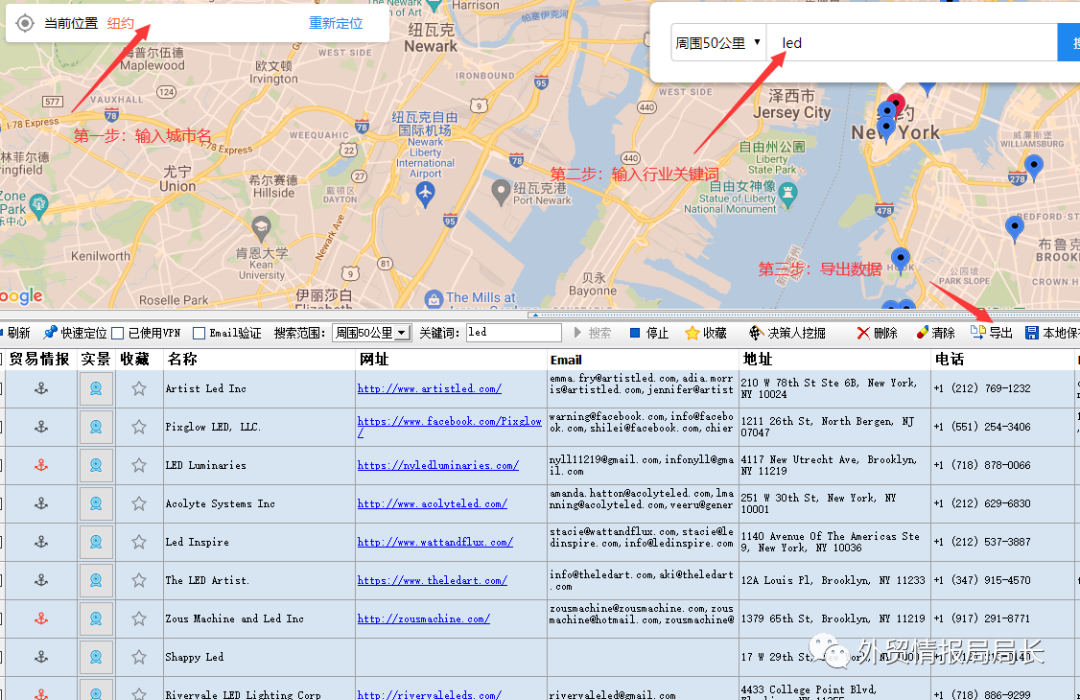This screenshot has height=700, width=1080.
Task: Open the 周围50公里 range dropdown on map
Action: pyautogui.click(x=718, y=43)
